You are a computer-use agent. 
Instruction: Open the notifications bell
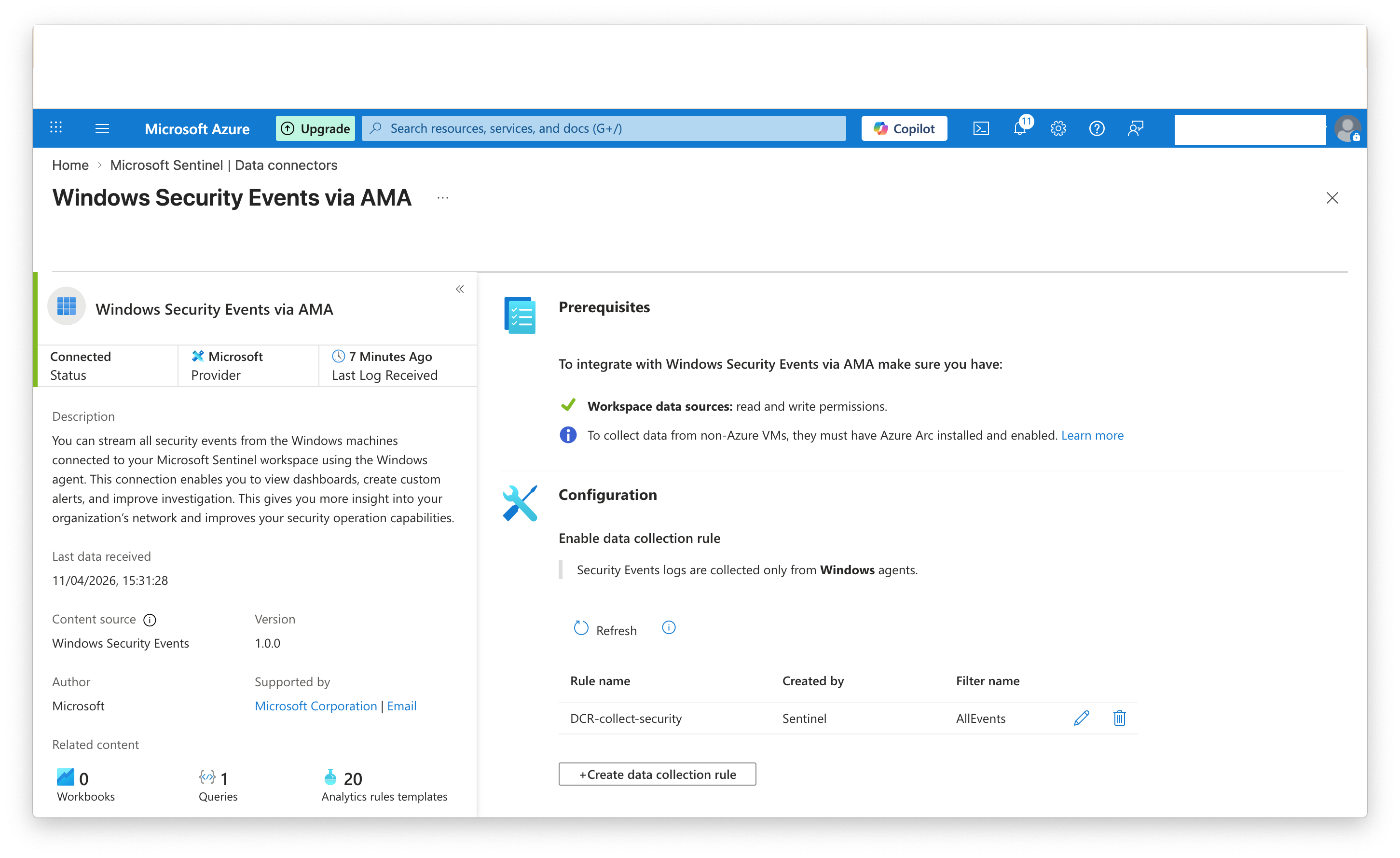pyautogui.click(x=1020, y=128)
